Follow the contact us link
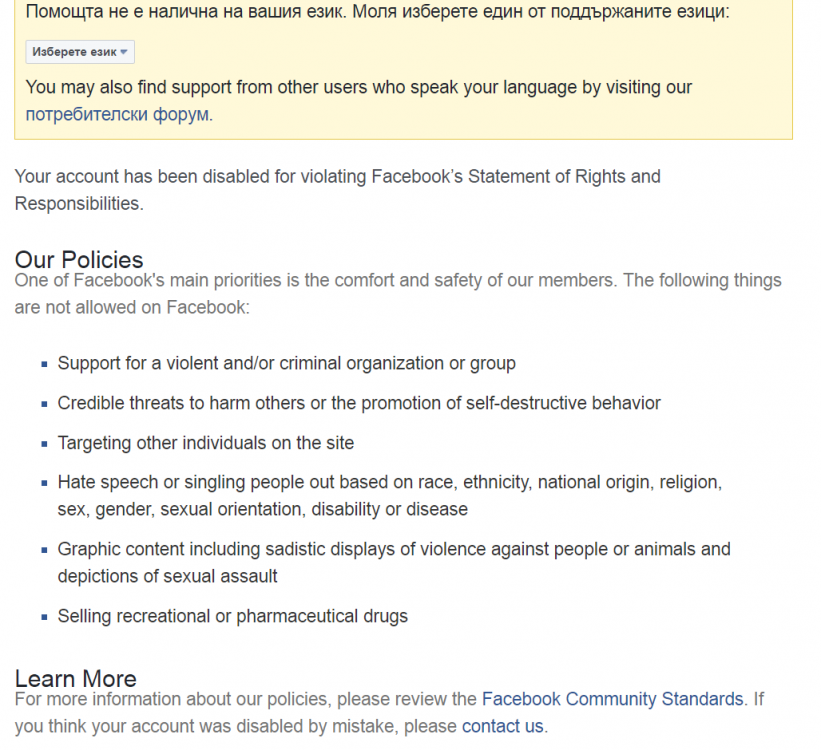The height and width of the screenshot is (750, 821). [x=502, y=726]
